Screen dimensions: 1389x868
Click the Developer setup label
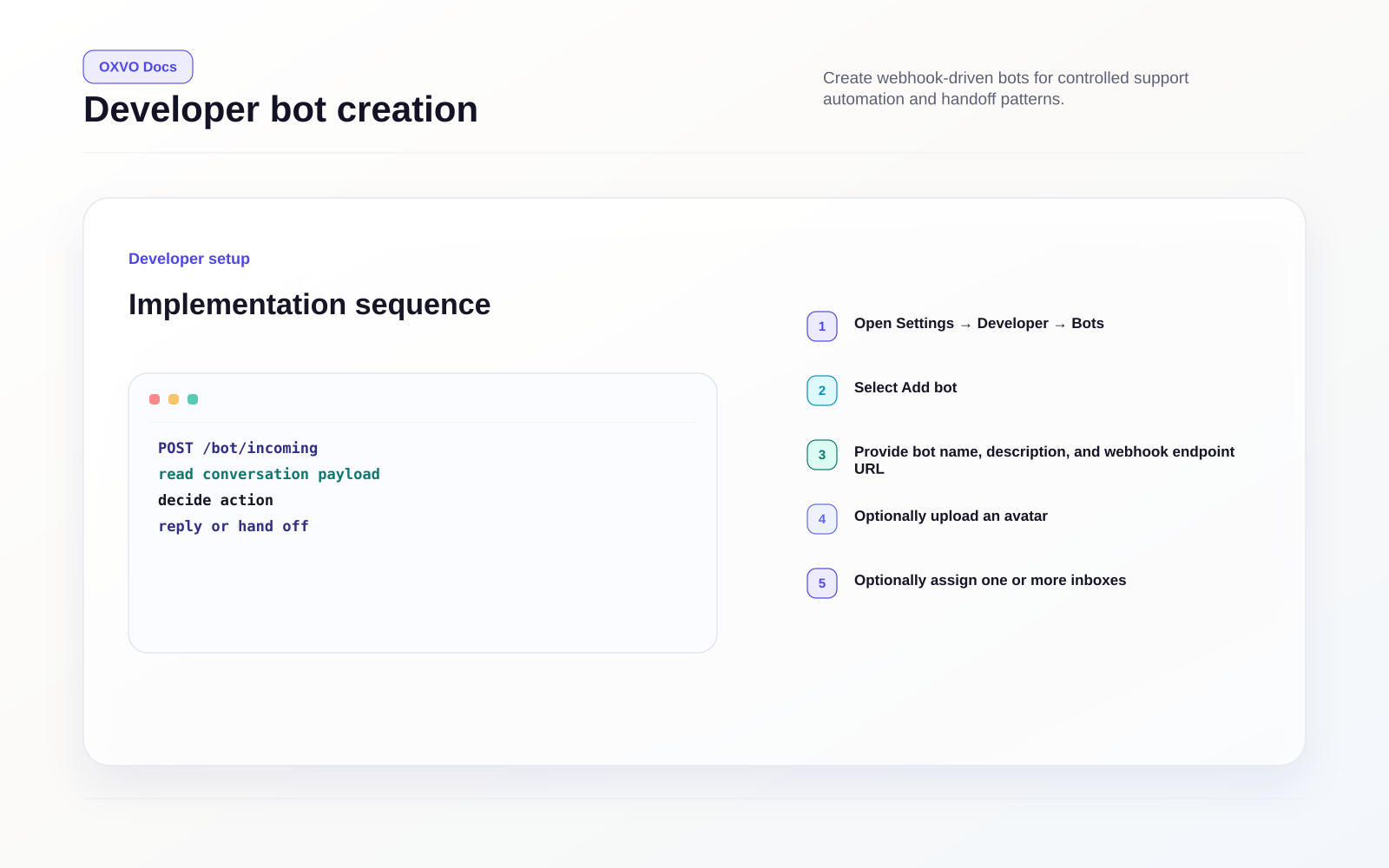pos(189,259)
